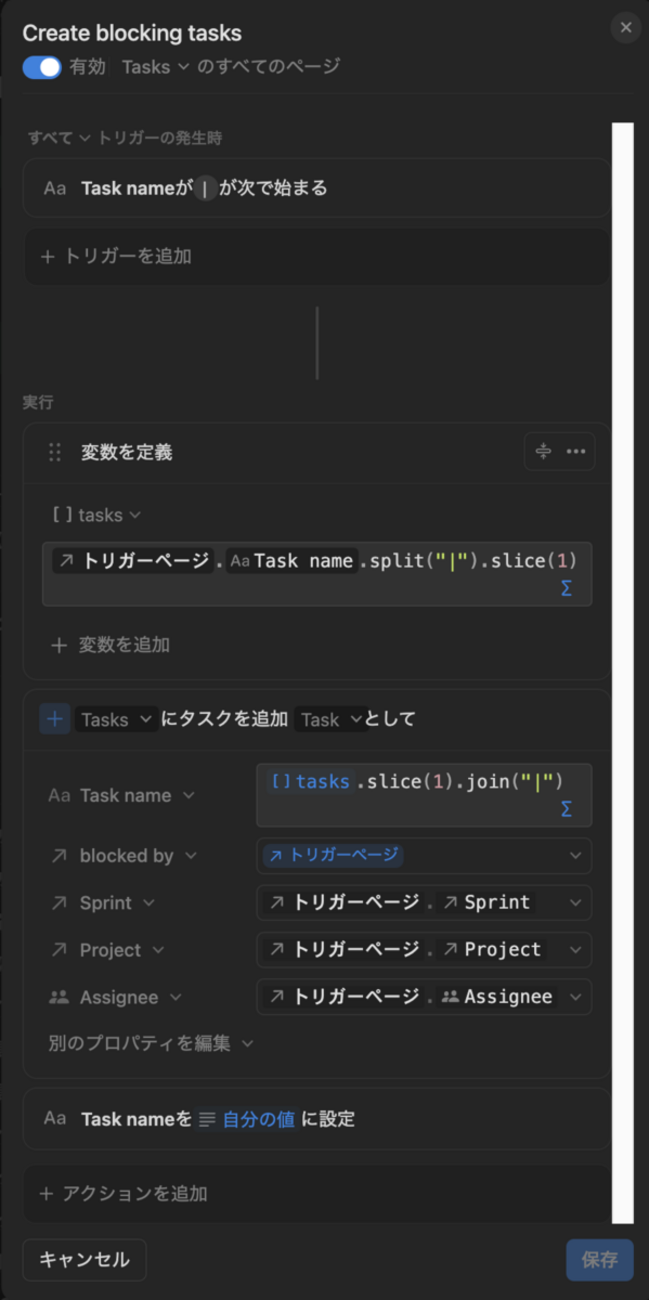Viewport: 649px width, 1300px height.
Task: Click the Aa icon beside Task nameを設定
Action: [x=55, y=1119]
